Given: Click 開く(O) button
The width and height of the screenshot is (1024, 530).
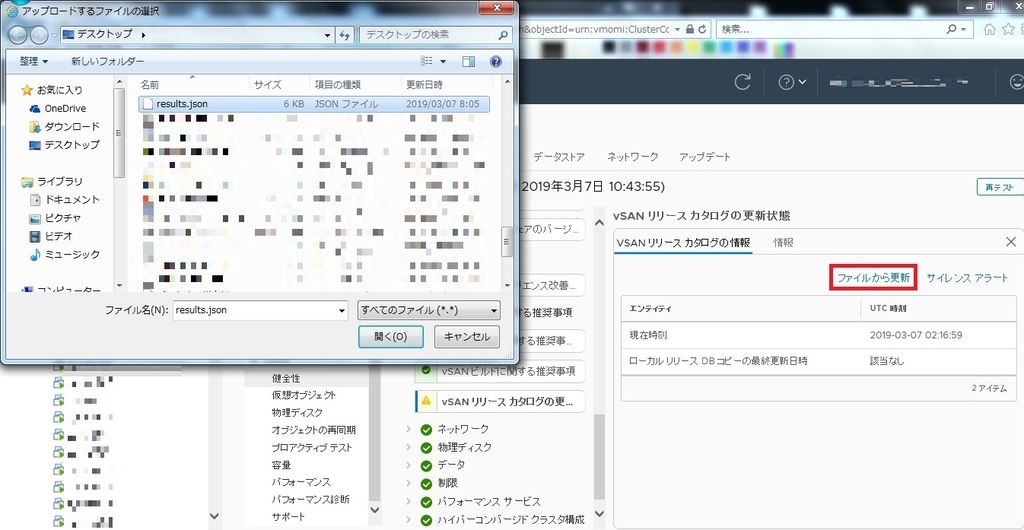Looking at the screenshot, I should 391,336.
